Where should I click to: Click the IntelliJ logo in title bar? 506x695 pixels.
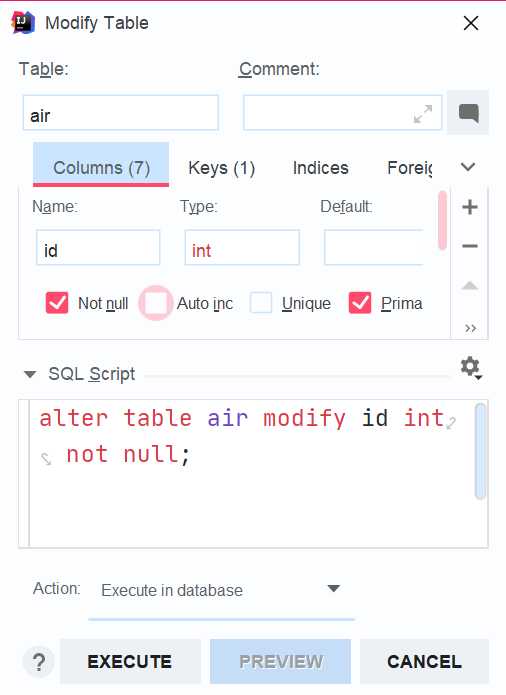pos(23,23)
